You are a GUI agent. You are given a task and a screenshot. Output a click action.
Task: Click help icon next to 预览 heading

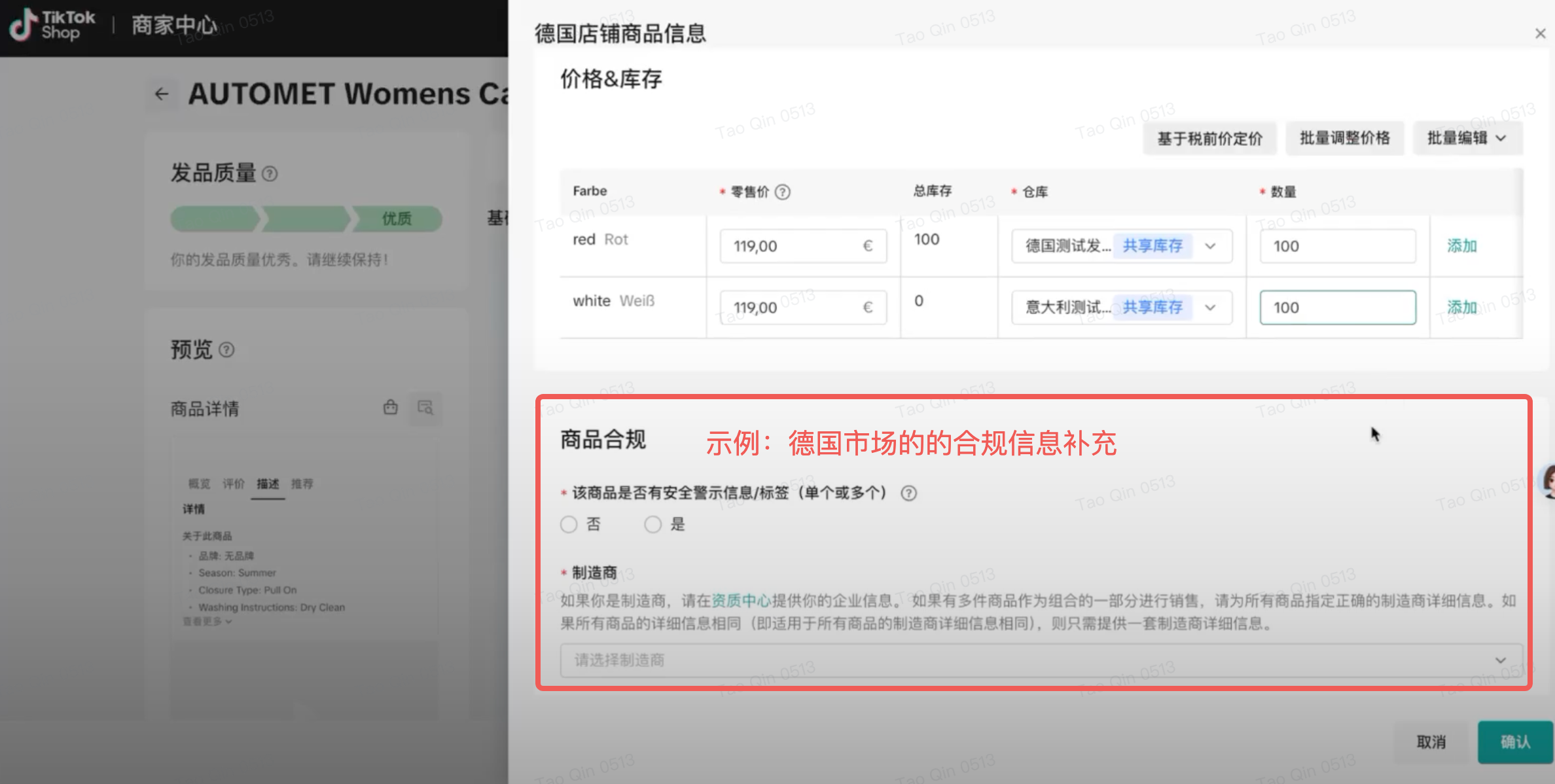tap(226, 350)
